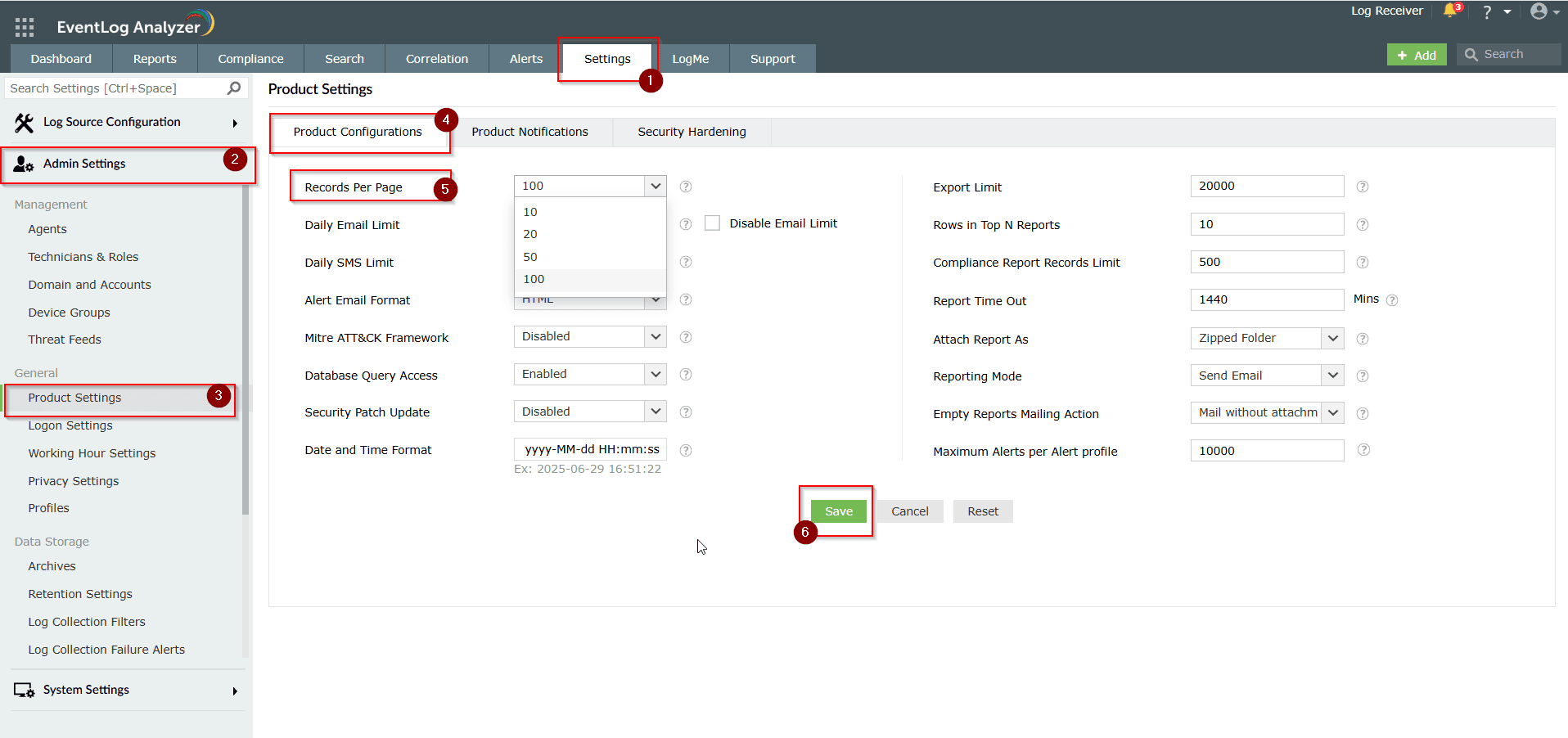Open the Reports tab
1568x738 pixels.
pyautogui.click(x=155, y=59)
